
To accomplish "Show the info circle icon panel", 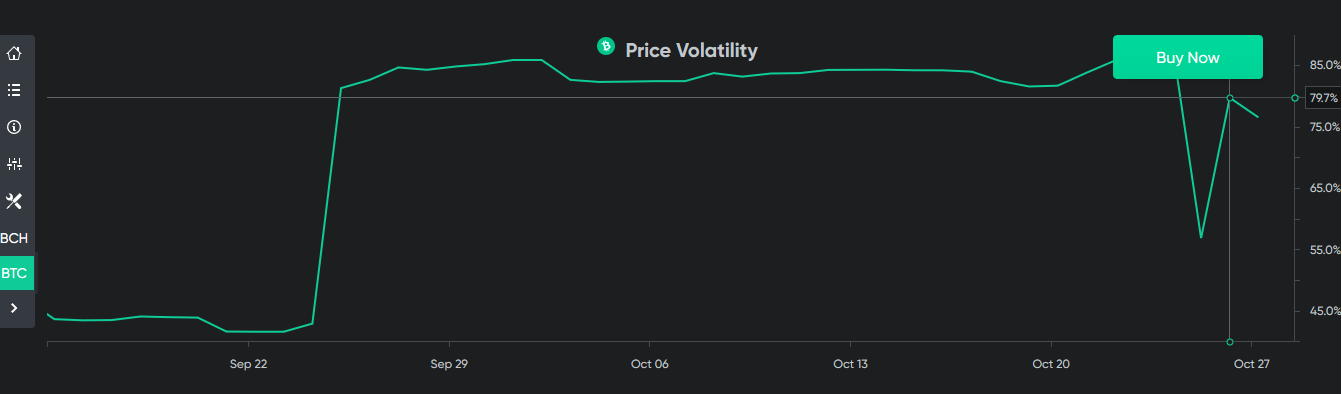I will (14, 127).
